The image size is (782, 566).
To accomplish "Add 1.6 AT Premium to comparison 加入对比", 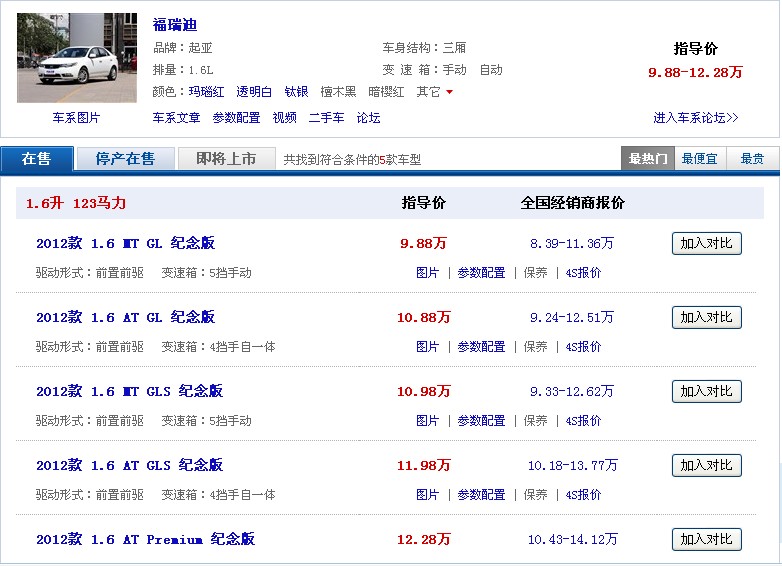I will [x=707, y=539].
